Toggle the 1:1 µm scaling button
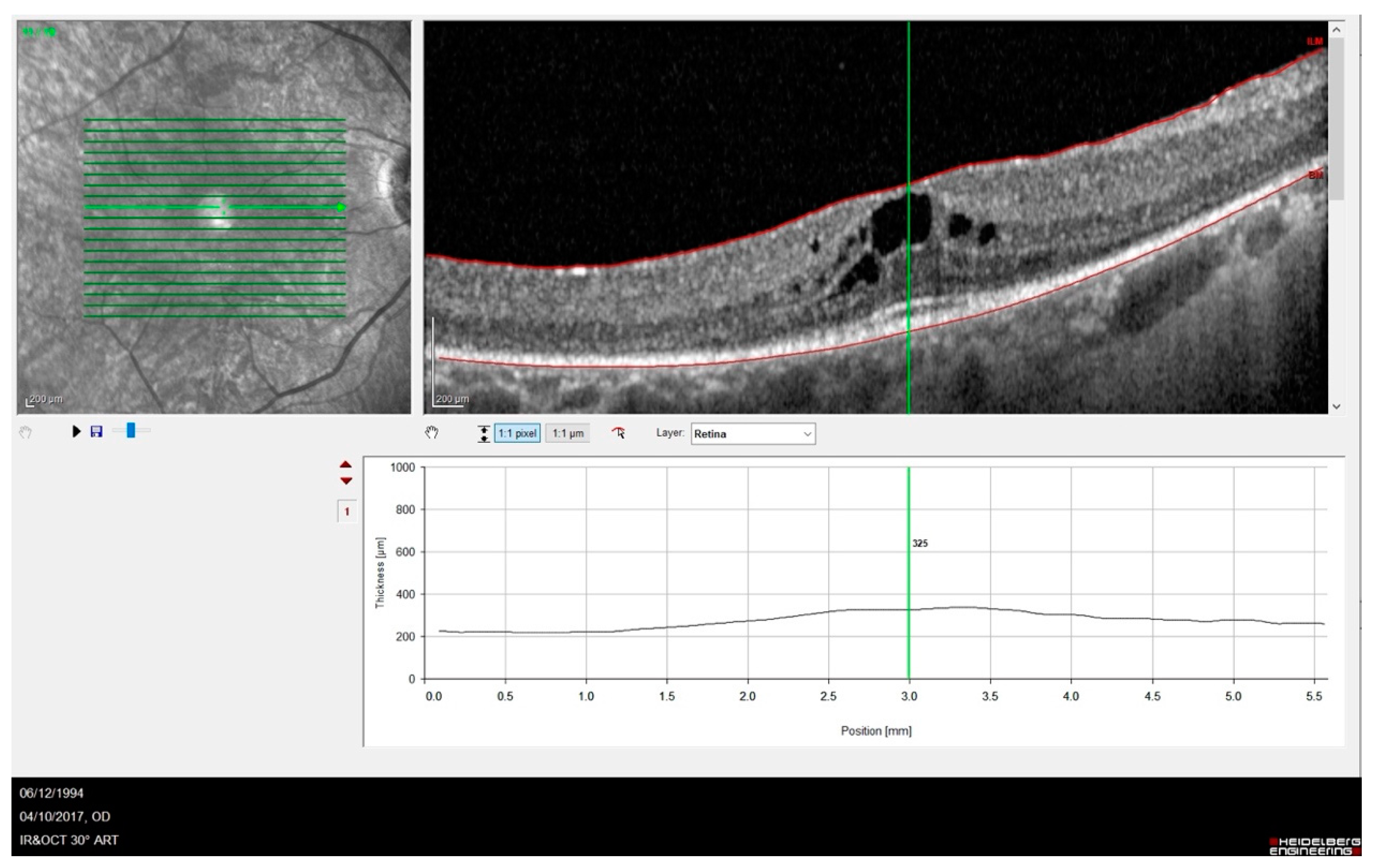The height and width of the screenshot is (868, 1374). click(567, 433)
